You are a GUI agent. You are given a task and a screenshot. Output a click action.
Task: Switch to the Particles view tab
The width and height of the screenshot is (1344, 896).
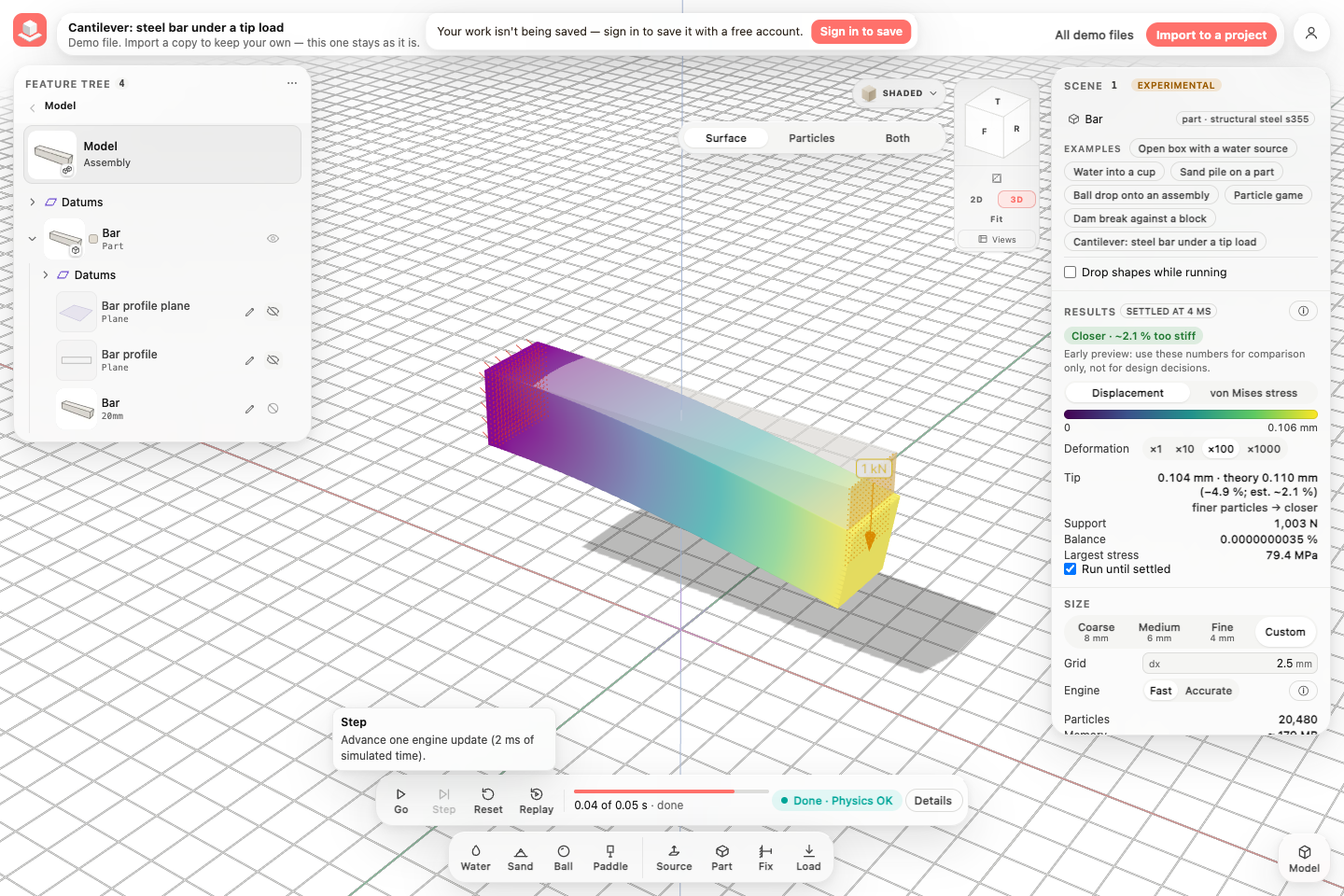click(x=812, y=138)
